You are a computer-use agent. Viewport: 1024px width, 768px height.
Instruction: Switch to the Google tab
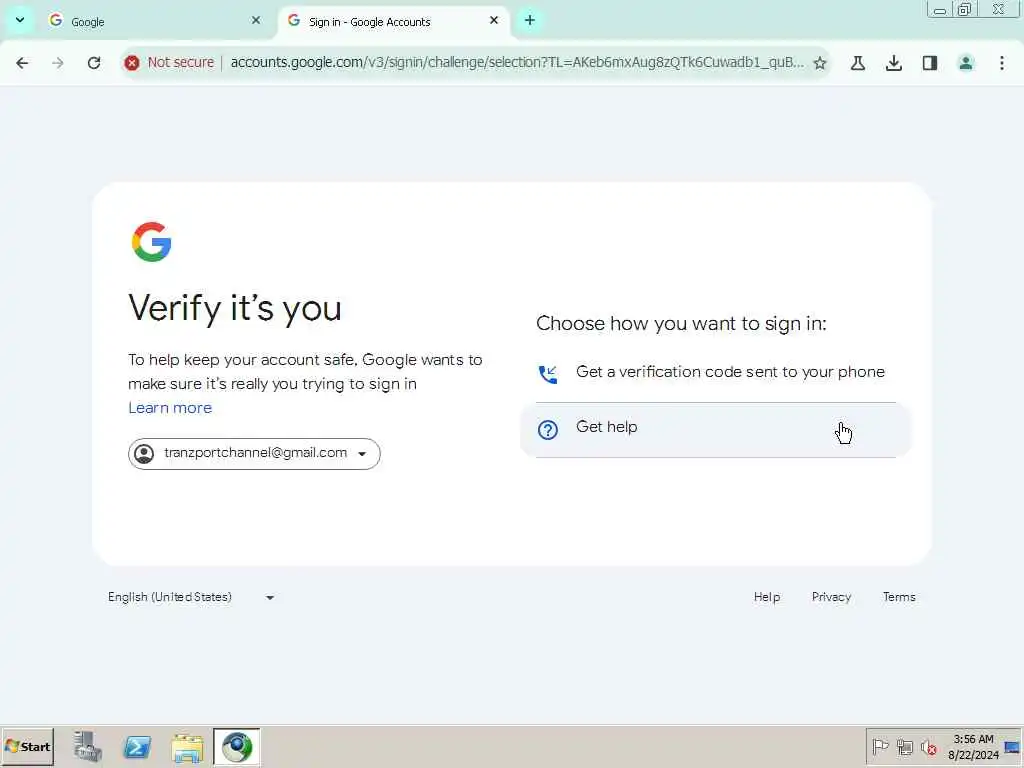155,22
